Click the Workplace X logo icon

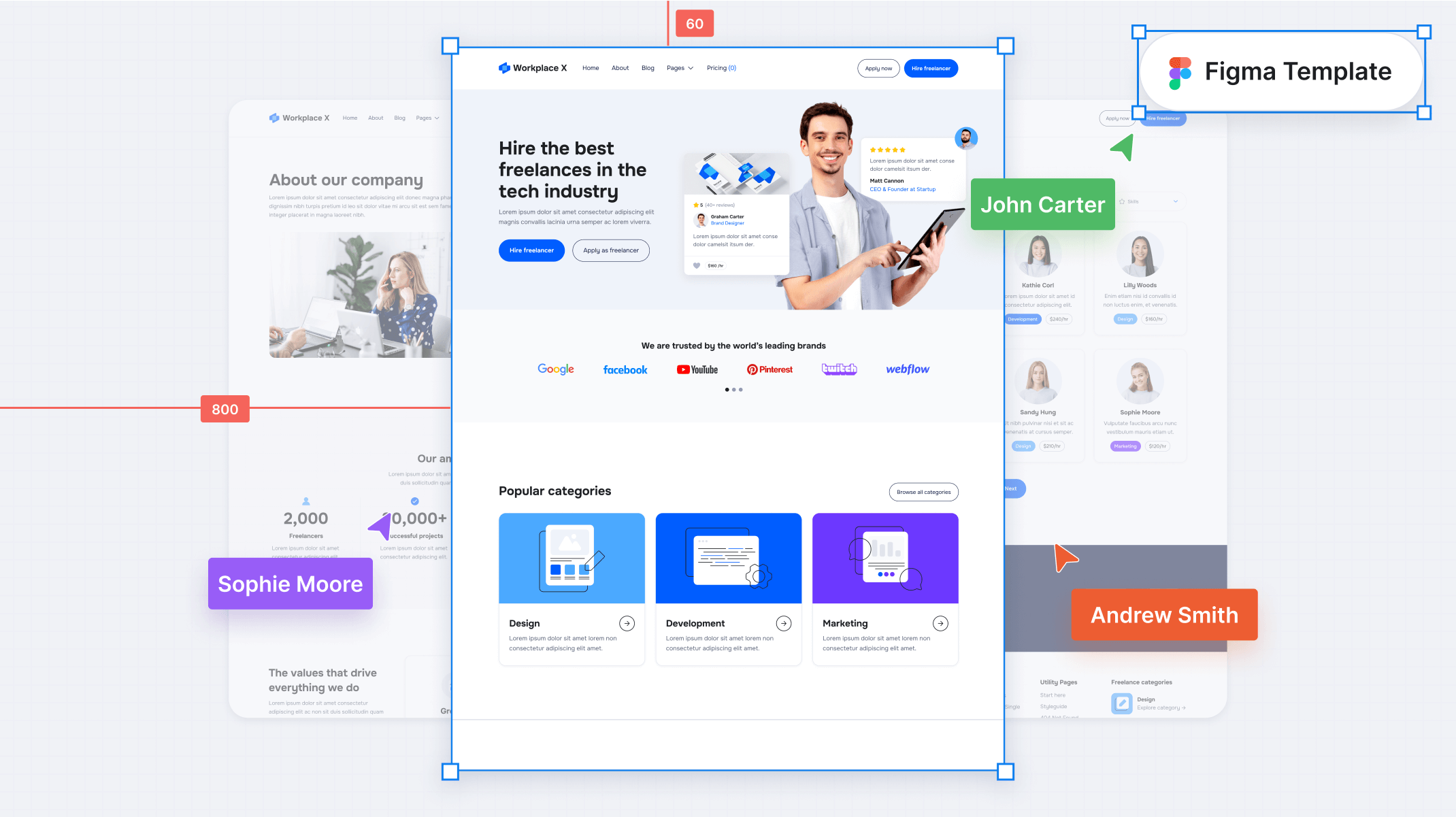click(x=503, y=68)
